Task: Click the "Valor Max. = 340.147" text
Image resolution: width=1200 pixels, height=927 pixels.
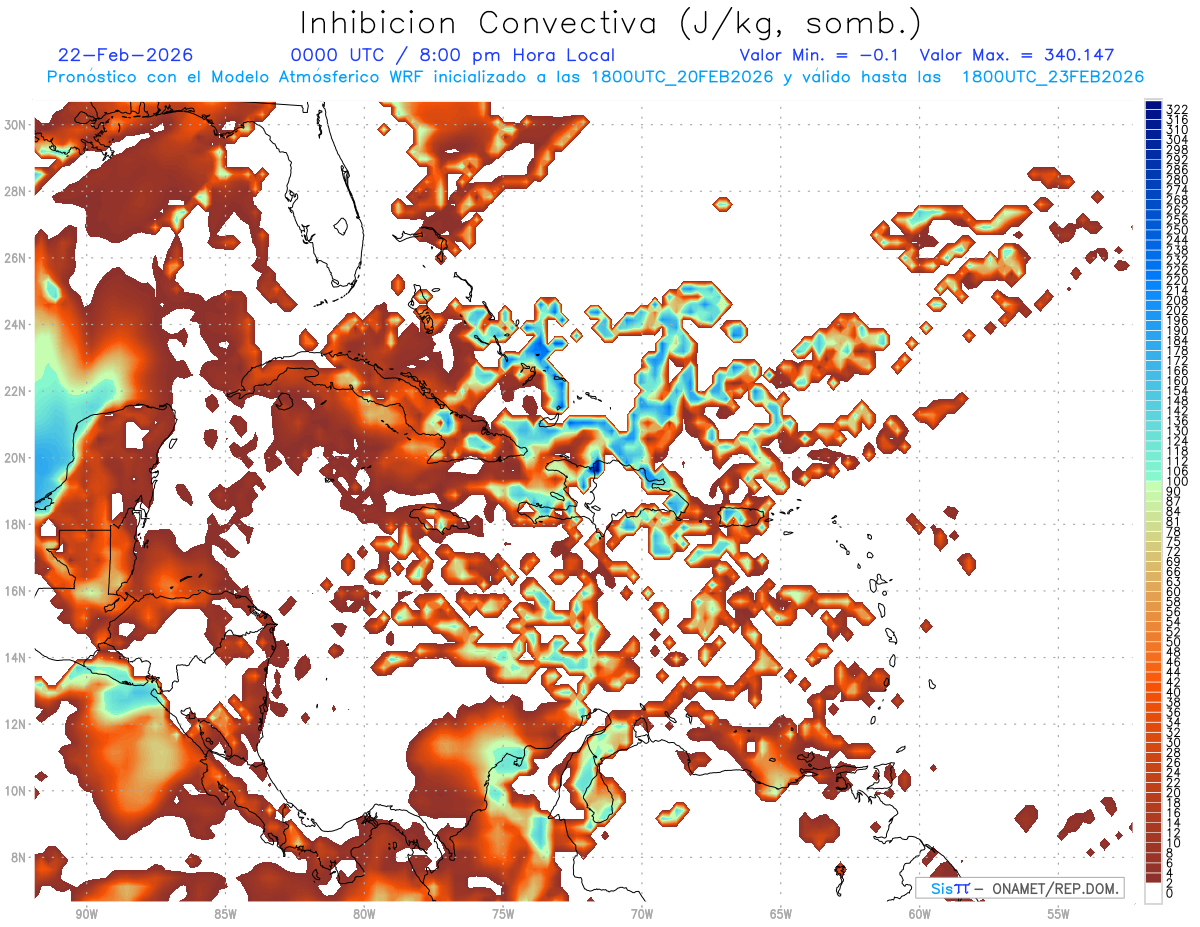Action: (x=1016, y=55)
